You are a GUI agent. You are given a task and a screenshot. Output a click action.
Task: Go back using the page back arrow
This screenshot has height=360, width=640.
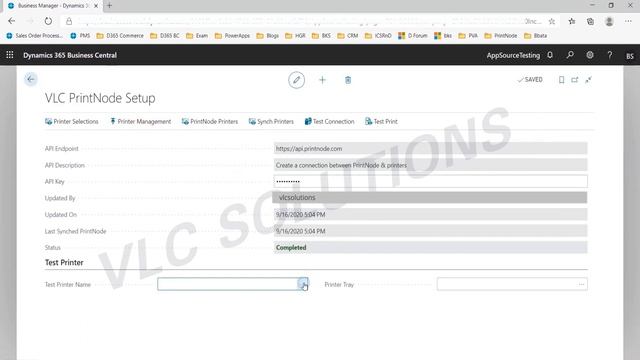[31, 79]
